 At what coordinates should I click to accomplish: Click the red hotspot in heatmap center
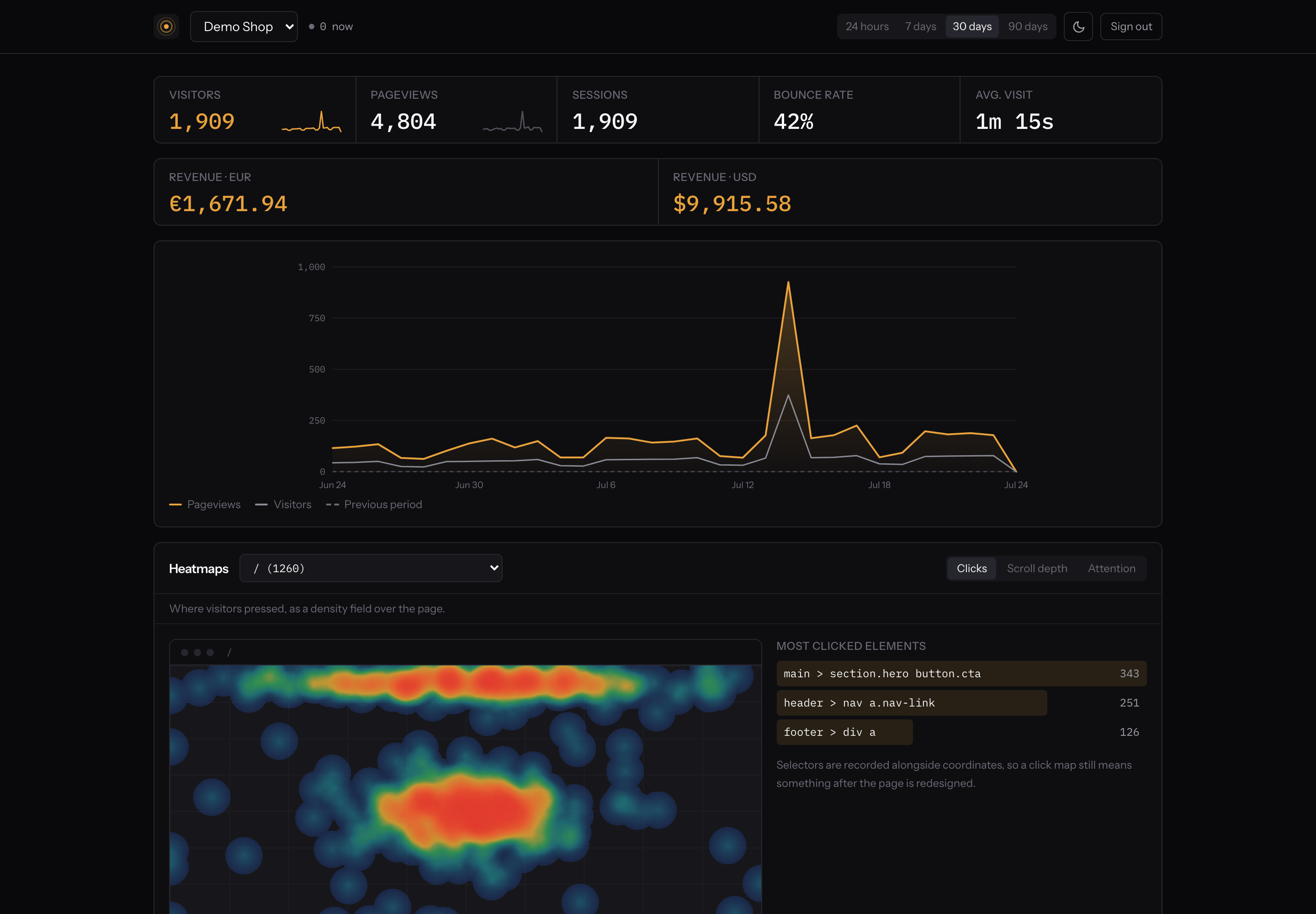tap(467, 808)
